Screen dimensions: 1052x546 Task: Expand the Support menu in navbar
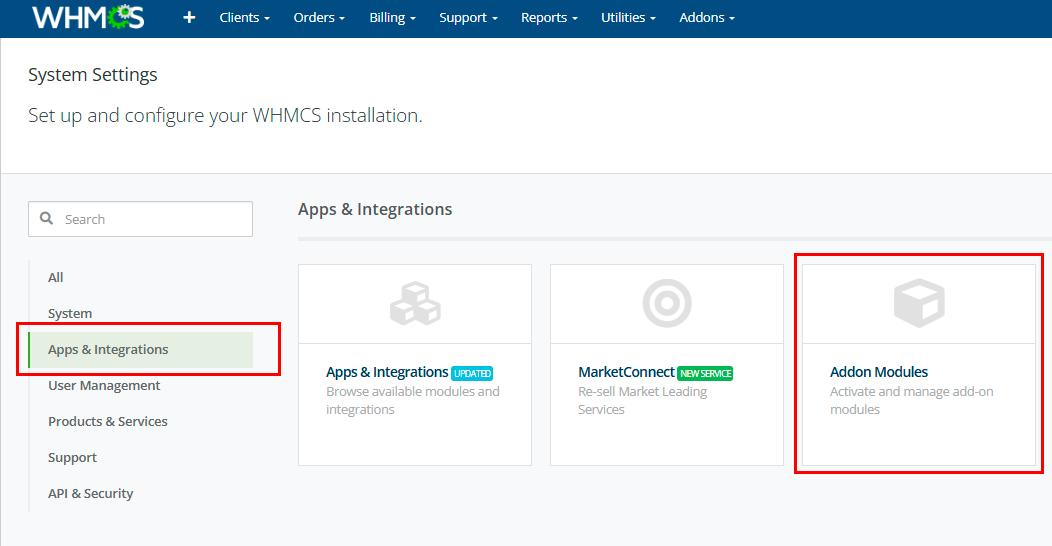(x=468, y=18)
